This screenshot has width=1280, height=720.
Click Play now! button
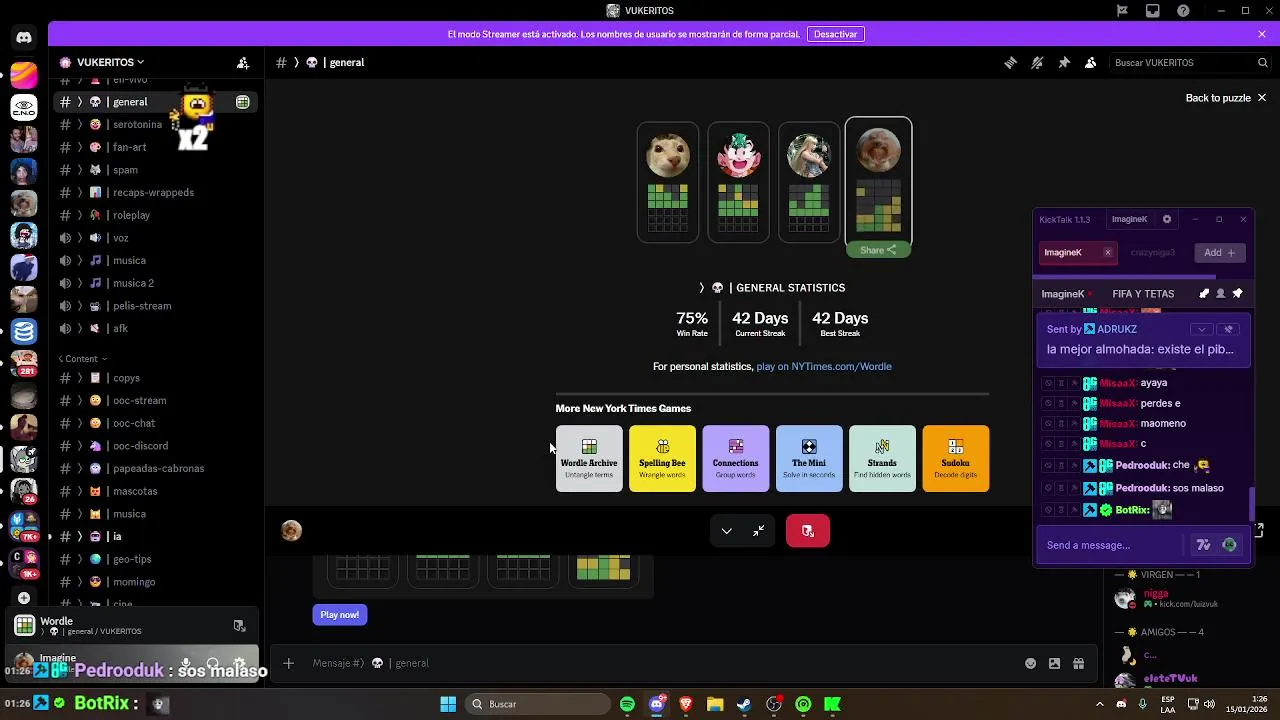tap(340, 614)
